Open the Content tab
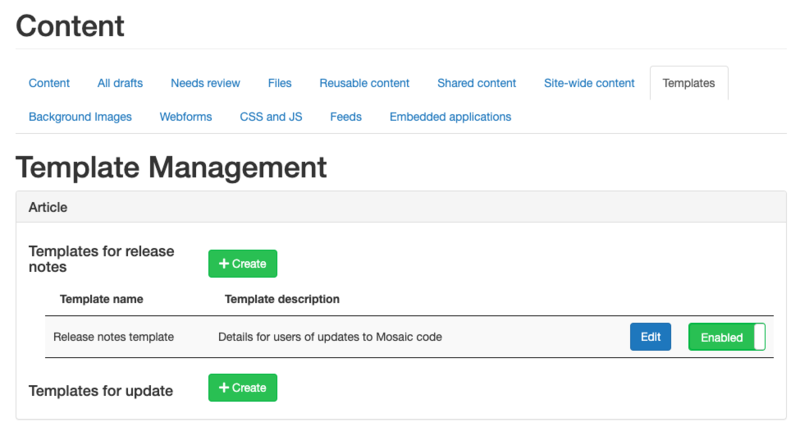Image resolution: width=800 pixels, height=432 pixels. point(49,83)
